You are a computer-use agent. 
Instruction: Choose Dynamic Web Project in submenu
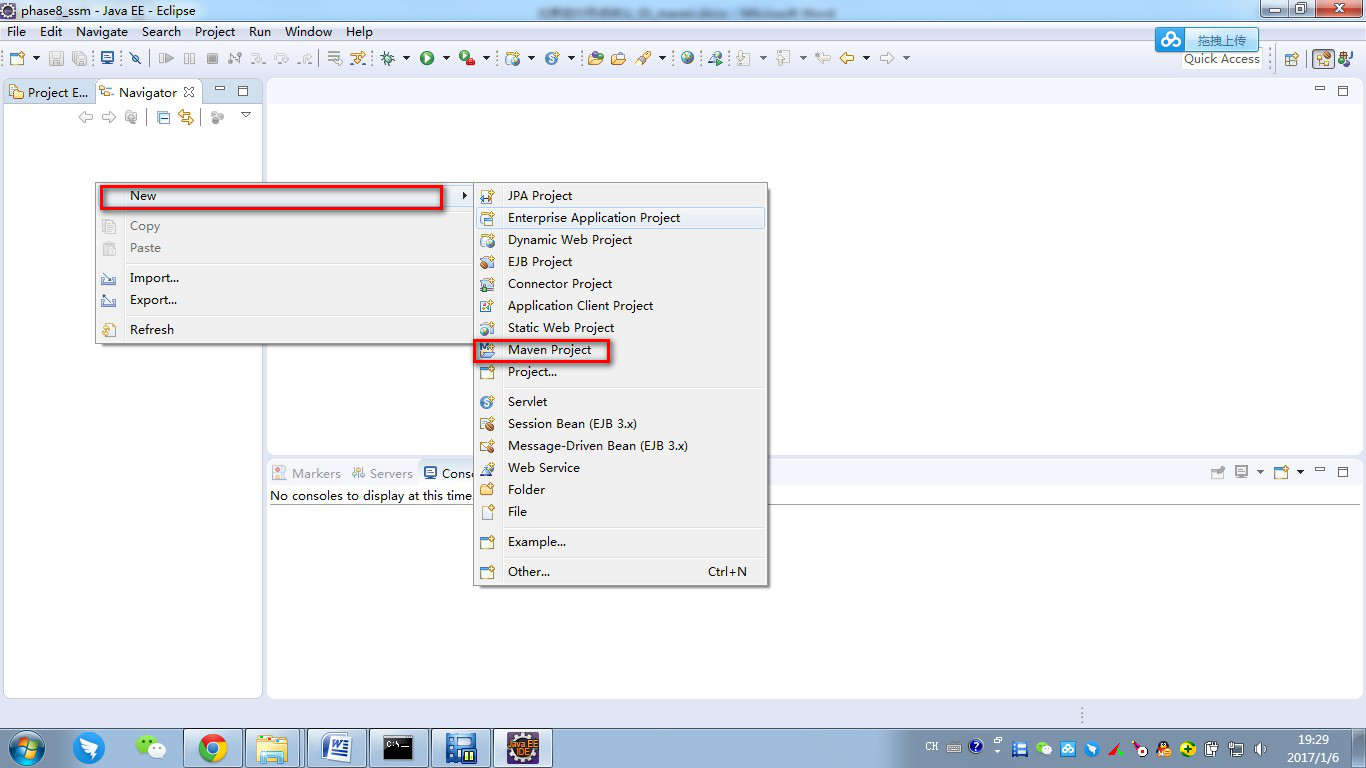click(x=569, y=240)
